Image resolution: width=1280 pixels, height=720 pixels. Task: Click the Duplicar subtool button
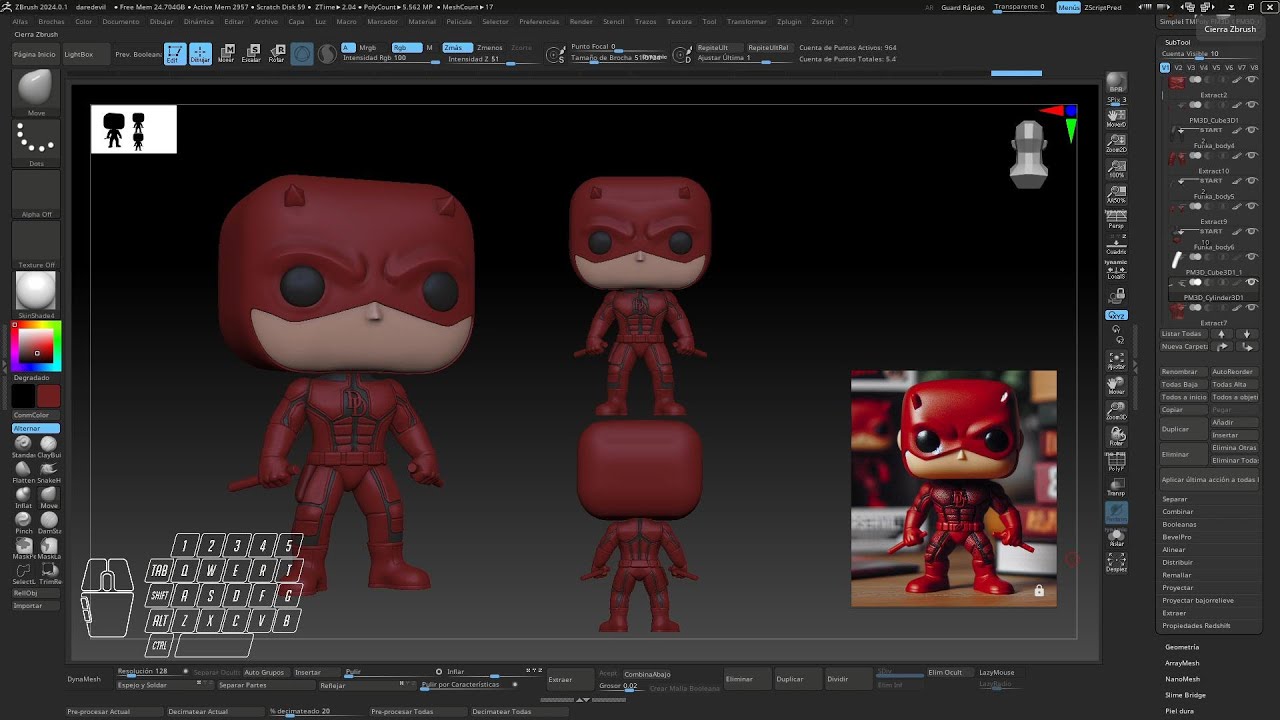pyautogui.click(x=1184, y=429)
